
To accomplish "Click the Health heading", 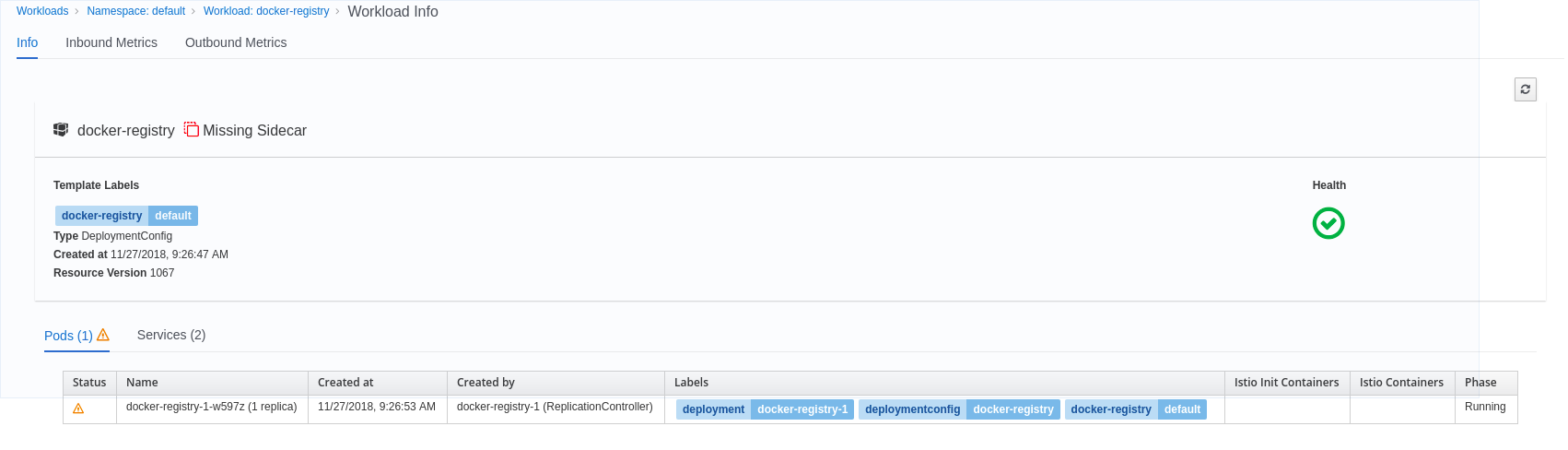I will 1328,185.
